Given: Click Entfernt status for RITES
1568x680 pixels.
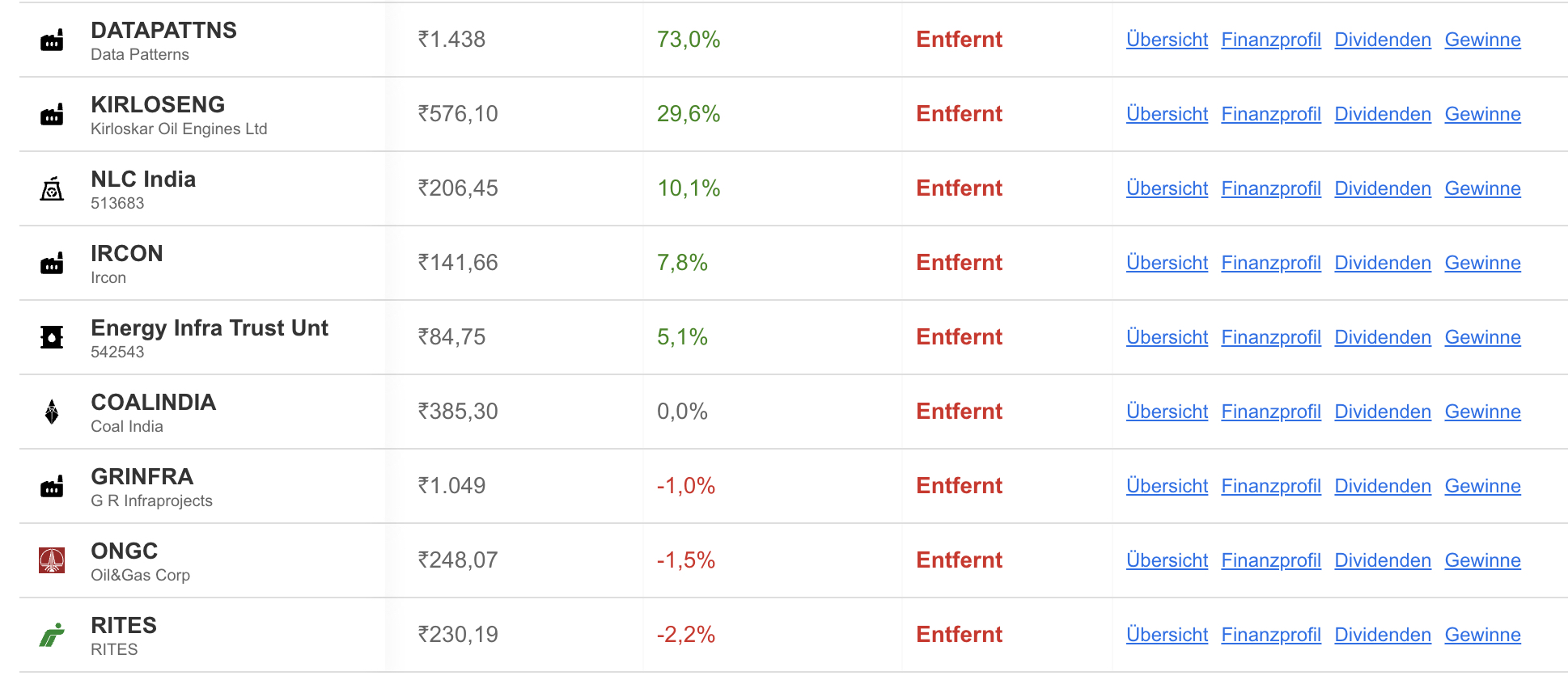Looking at the screenshot, I should [x=959, y=635].
